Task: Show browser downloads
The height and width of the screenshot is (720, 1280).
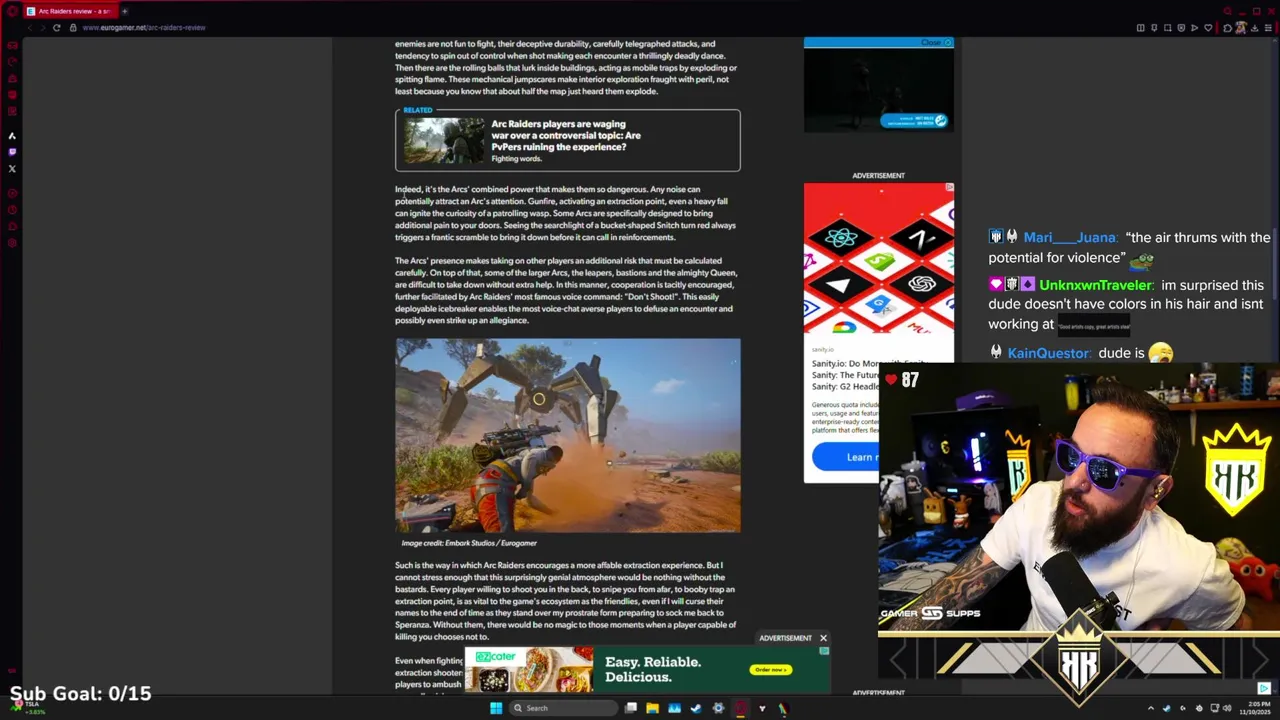Action: (x=1254, y=28)
